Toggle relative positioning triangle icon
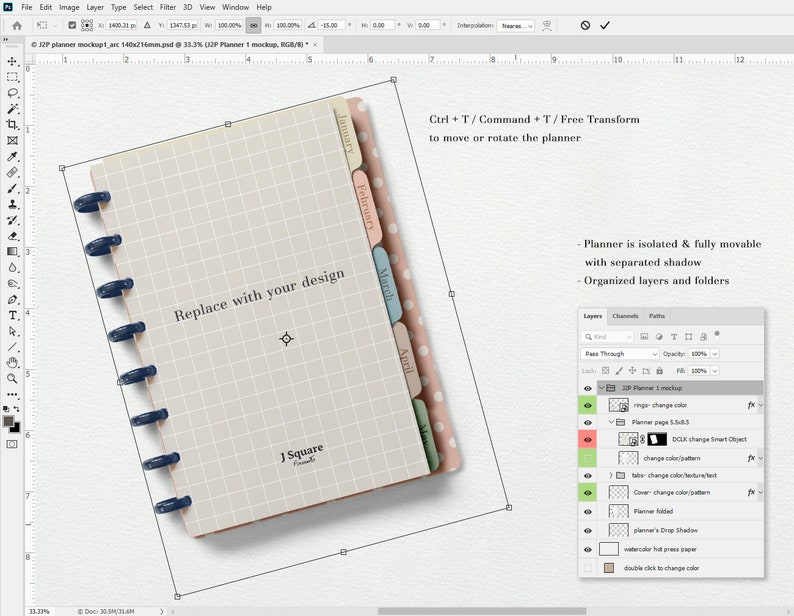This screenshot has height=616, width=794. point(147,25)
